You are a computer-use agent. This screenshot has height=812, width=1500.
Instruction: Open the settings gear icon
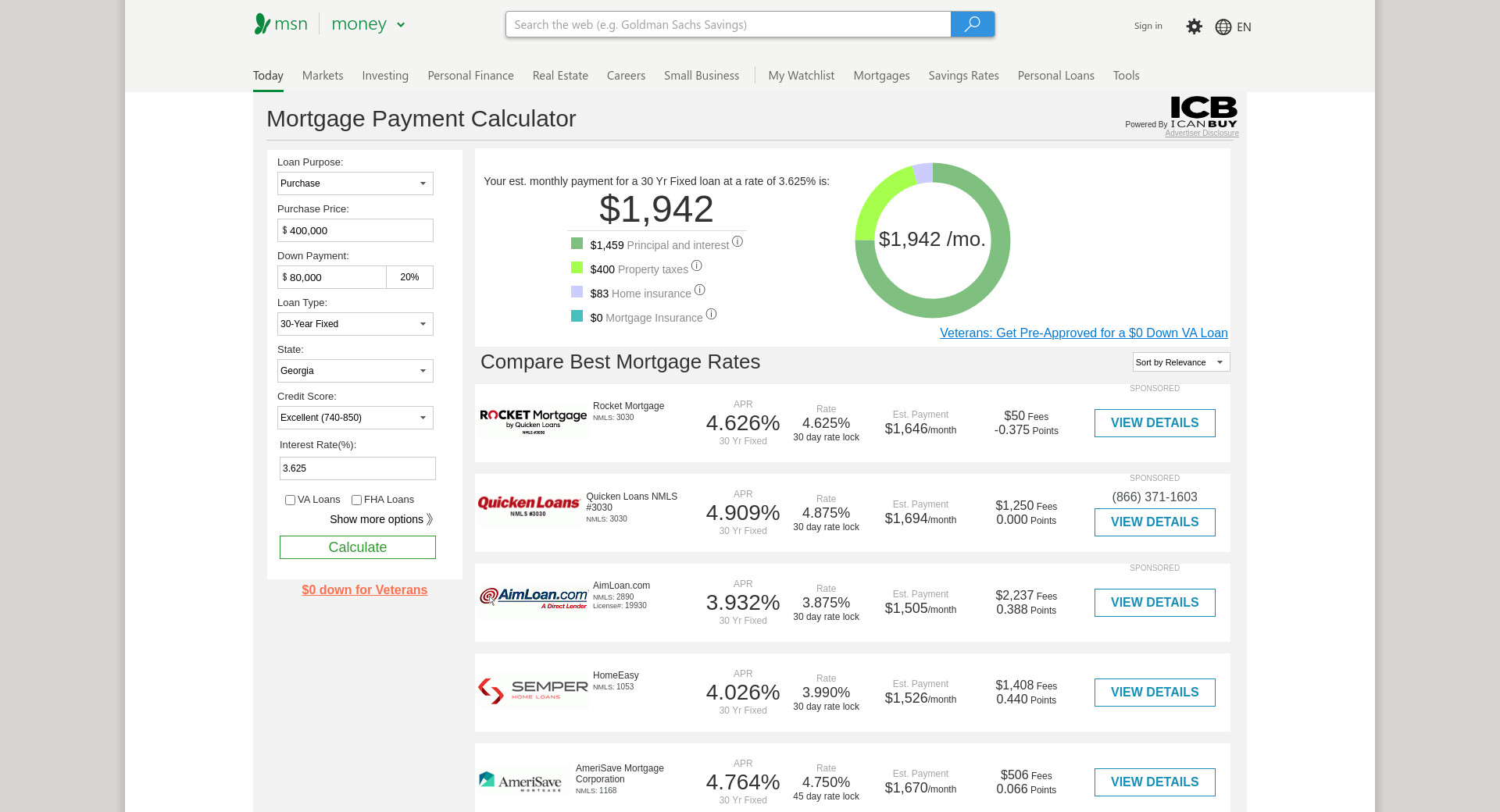[1194, 27]
